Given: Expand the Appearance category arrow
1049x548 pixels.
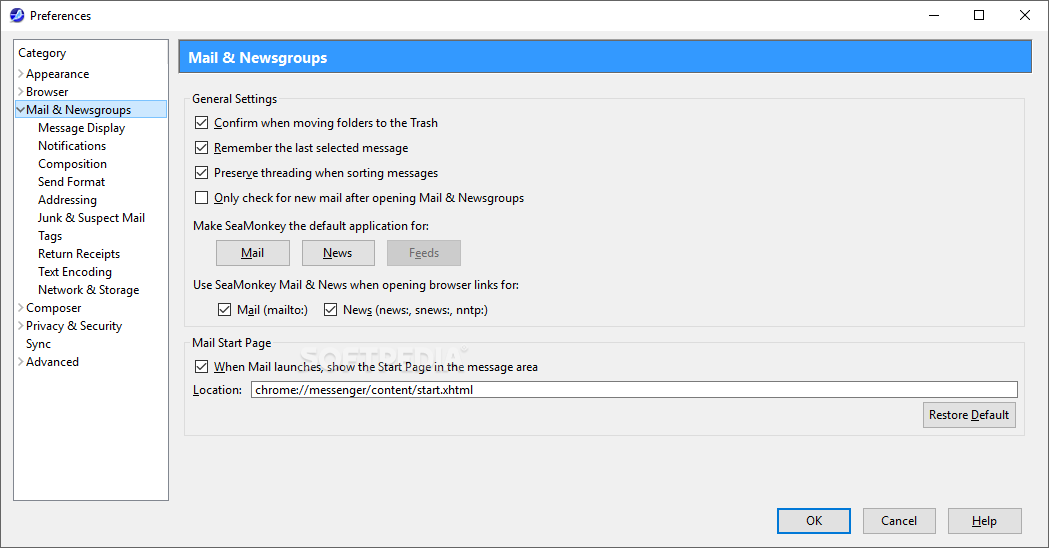Looking at the screenshot, I should click(x=21, y=74).
